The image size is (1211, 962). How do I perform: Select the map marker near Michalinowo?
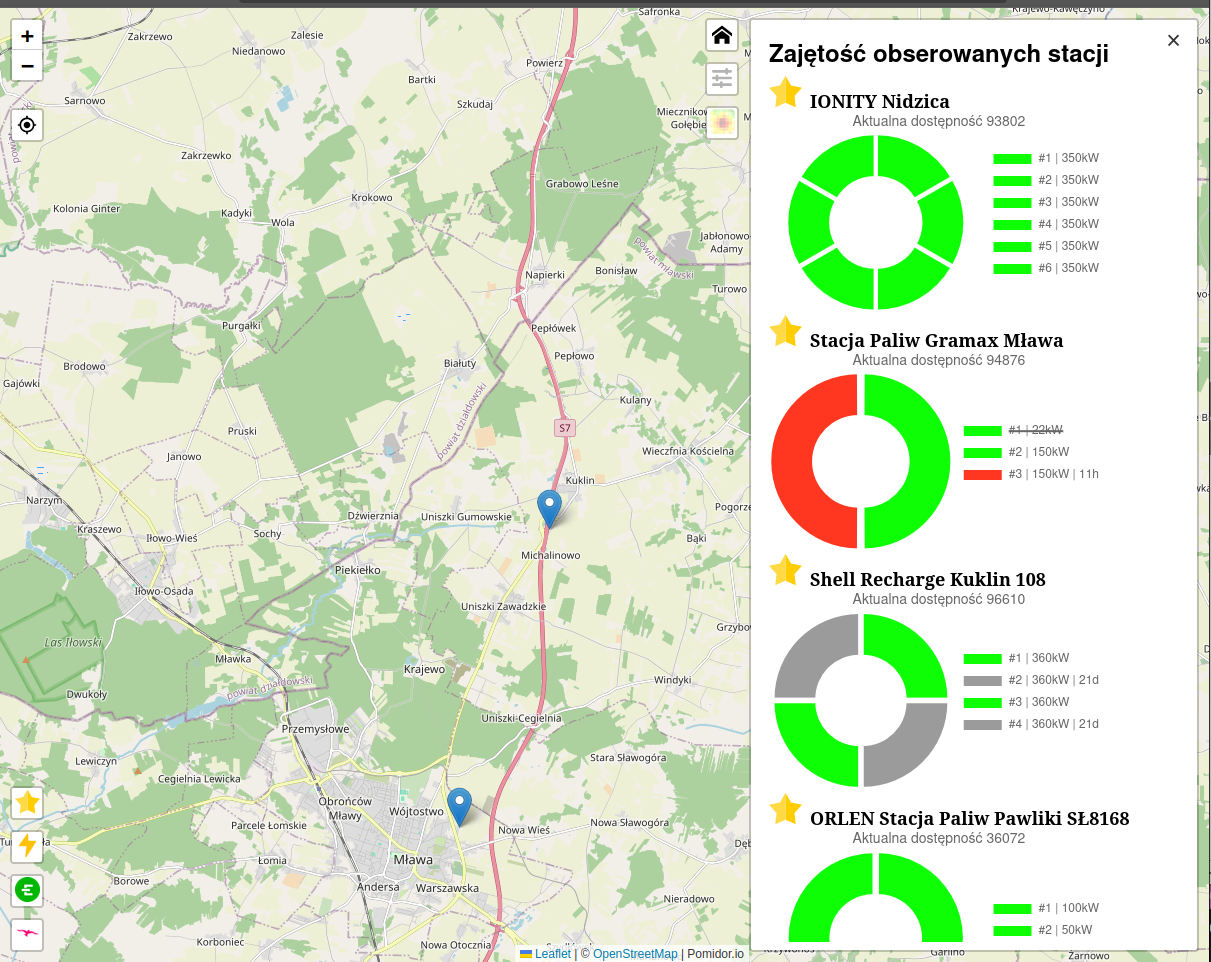point(549,508)
